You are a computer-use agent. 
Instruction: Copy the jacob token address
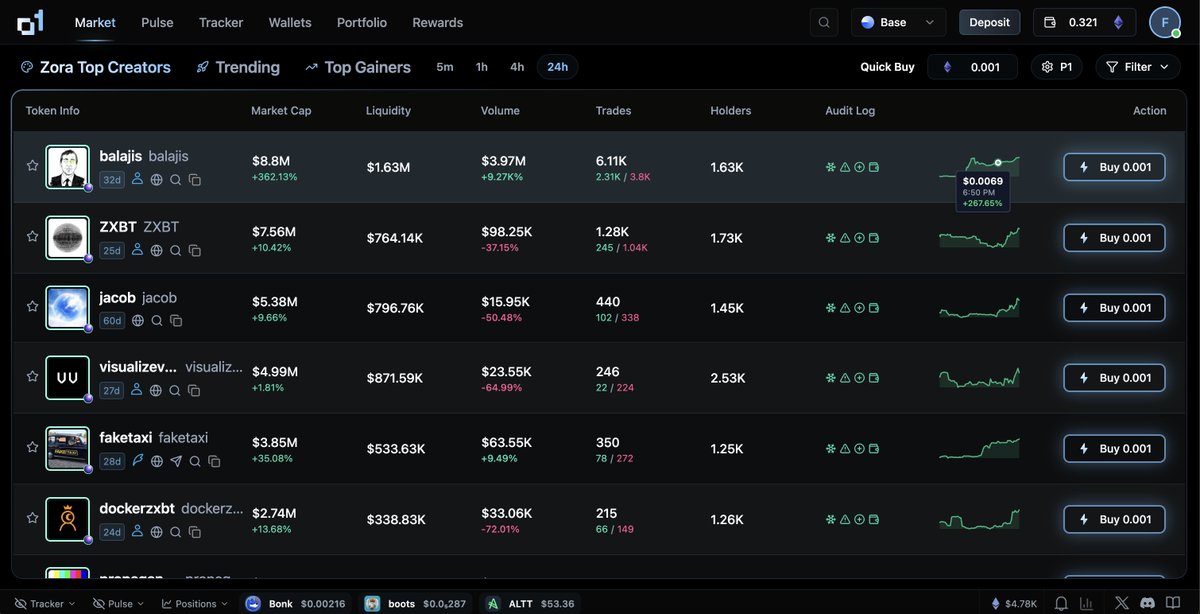click(x=176, y=321)
